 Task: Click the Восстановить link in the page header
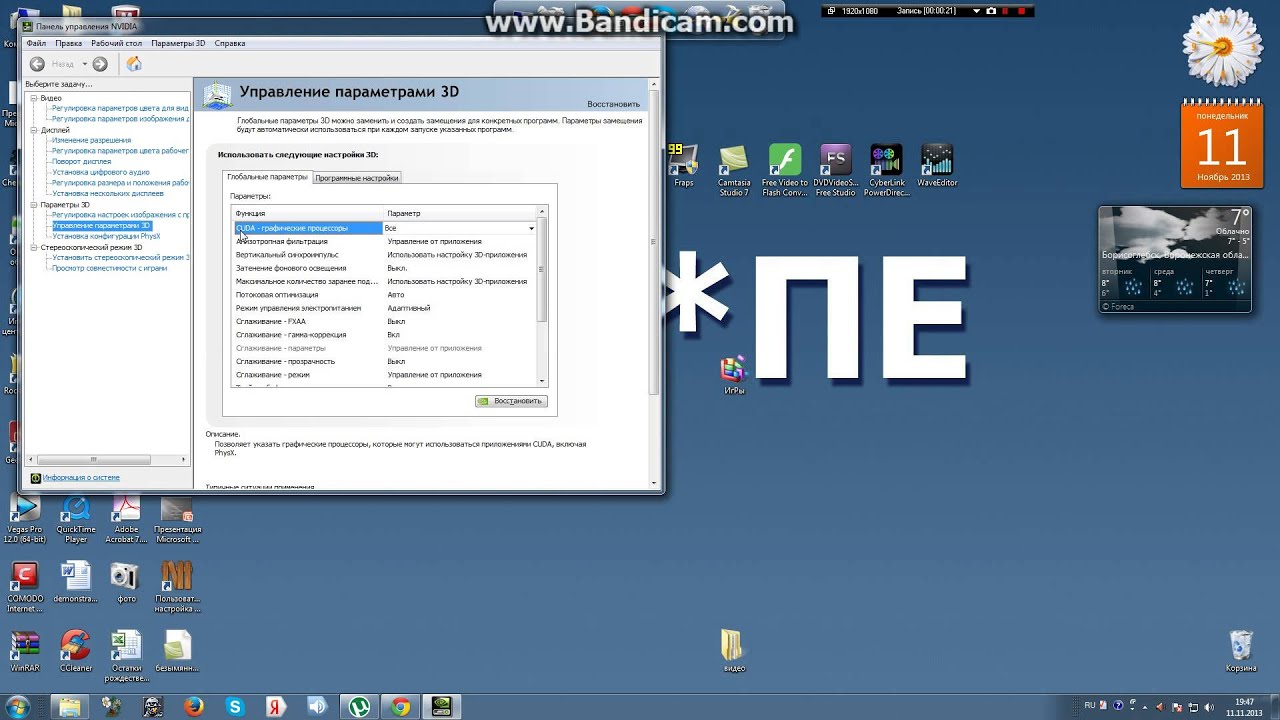click(613, 104)
